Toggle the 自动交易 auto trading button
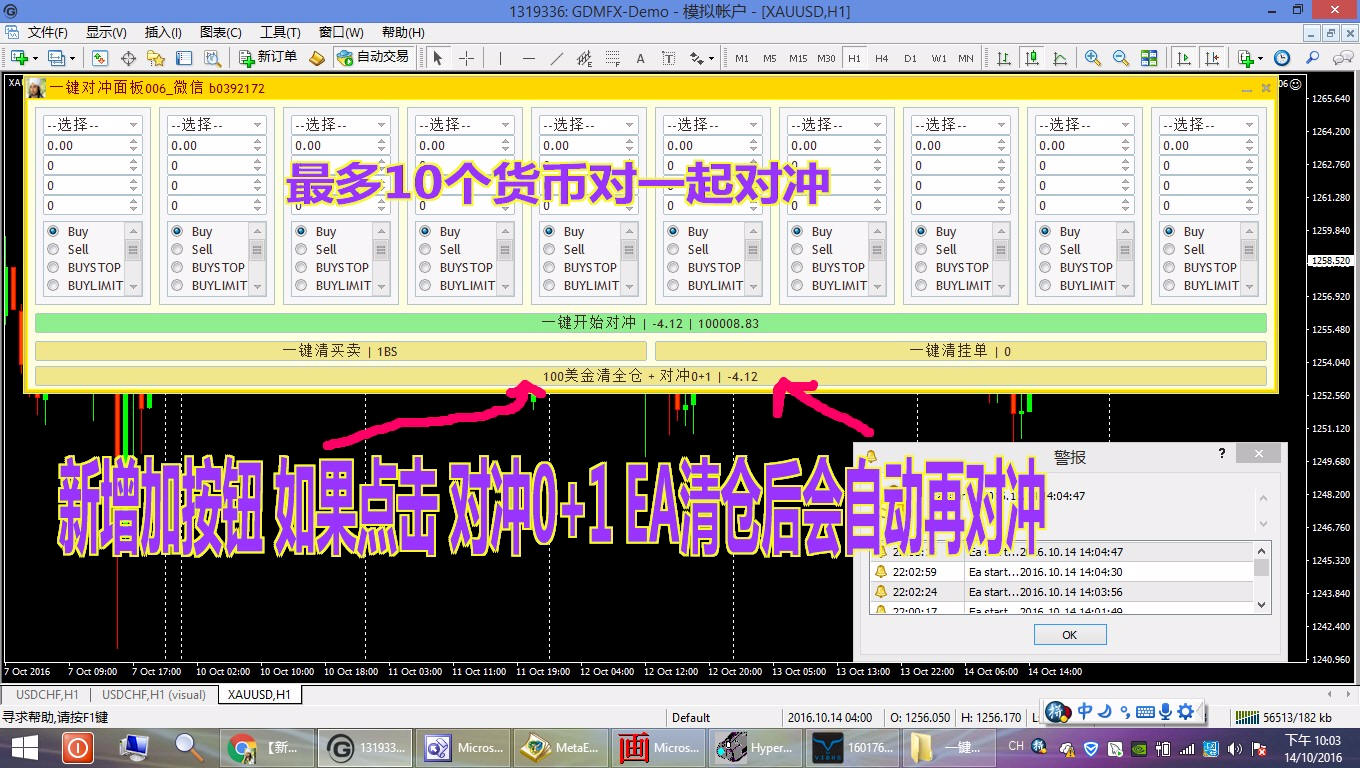1360x768 pixels. pos(373,57)
